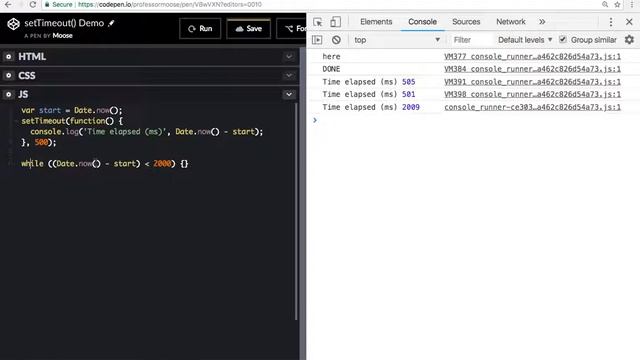This screenshot has width=640, height=360.
Task: Click the console Filter input field
Action: pyautogui.click(x=471, y=40)
